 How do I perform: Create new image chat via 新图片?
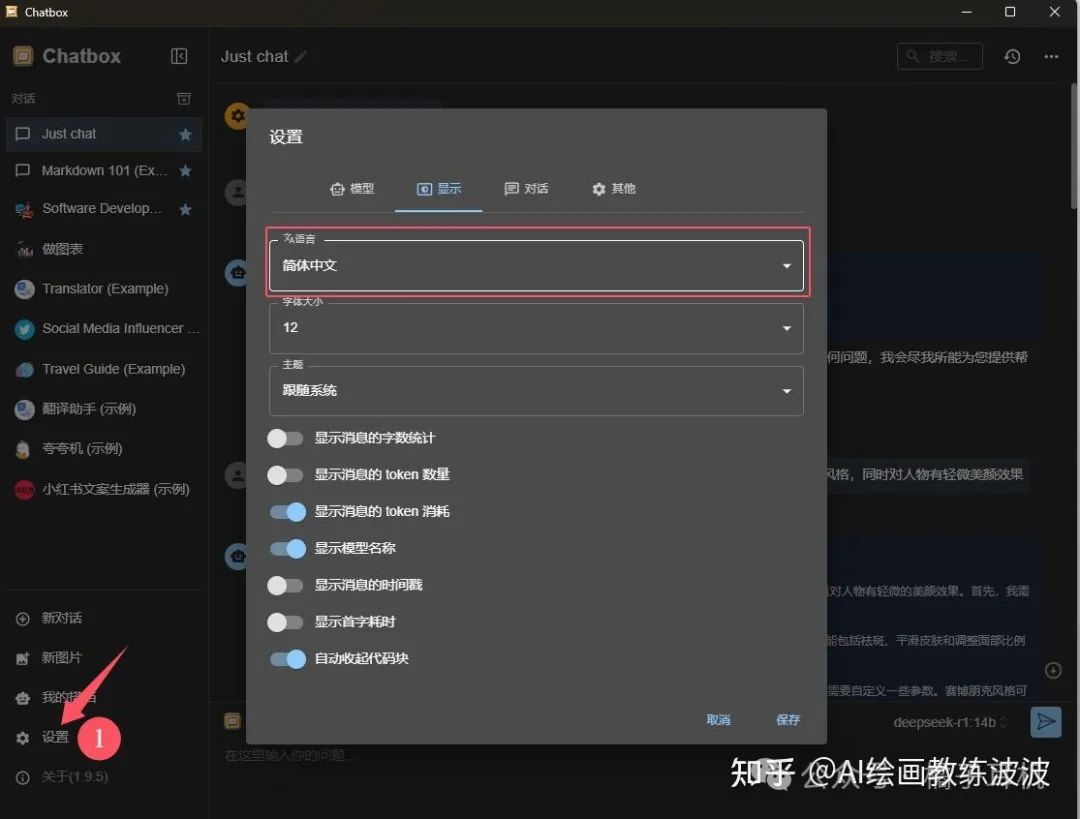tap(103, 658)
